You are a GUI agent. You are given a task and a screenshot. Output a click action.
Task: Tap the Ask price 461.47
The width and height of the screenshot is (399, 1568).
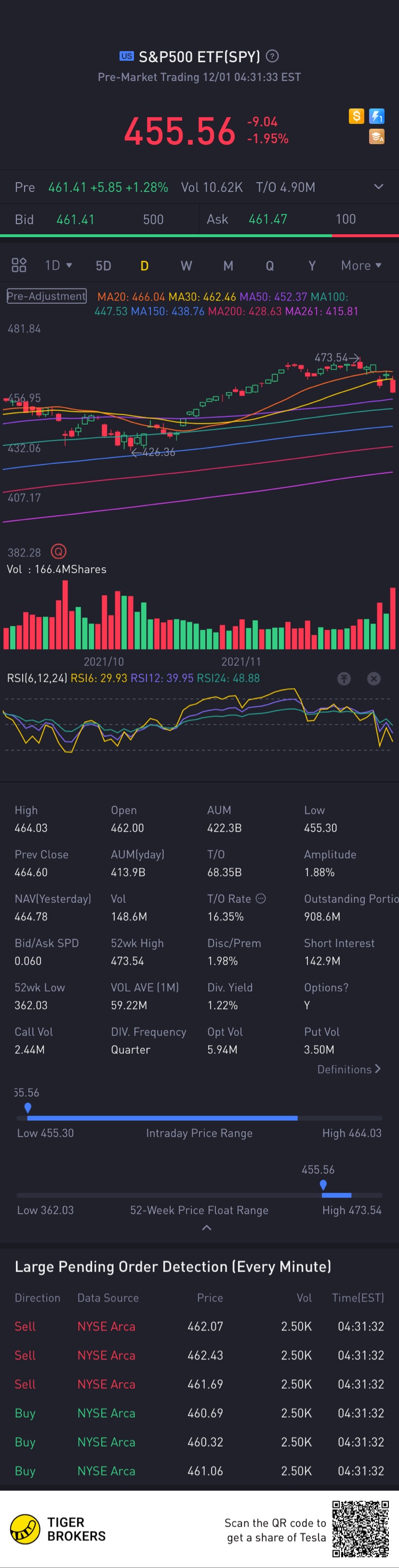pos(268,219)
